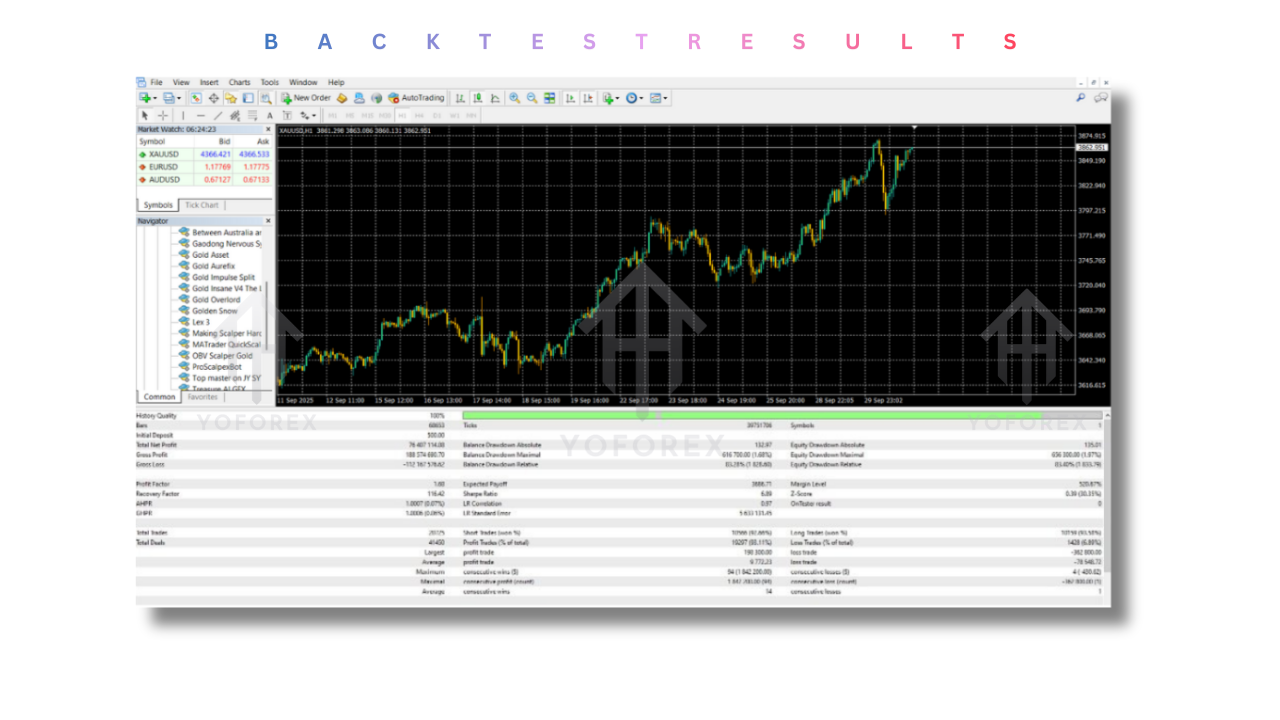The image size is (1280, 720).
Task: Click the zoom out magnifier icon
Action: (x=532, y=98)
